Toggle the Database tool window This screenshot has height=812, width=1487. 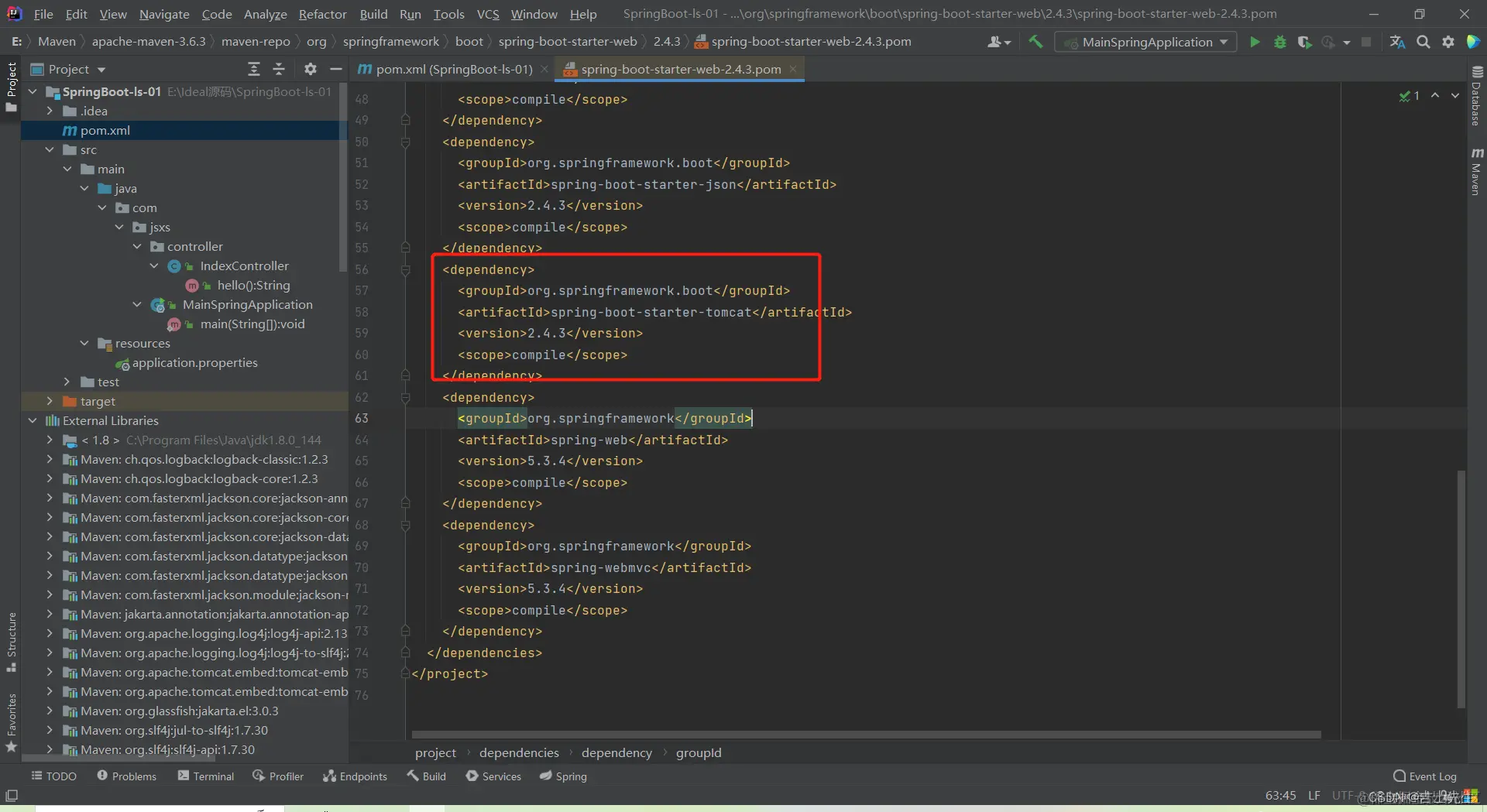[1476, 96]
